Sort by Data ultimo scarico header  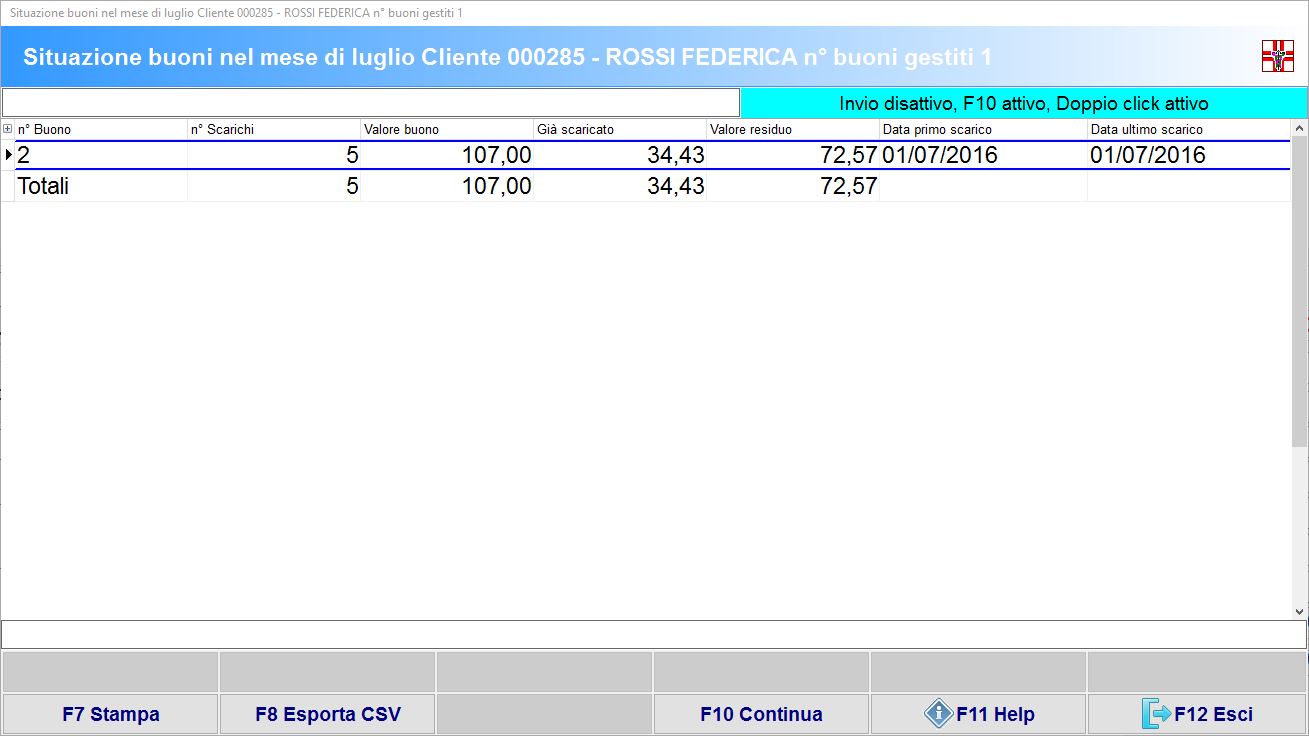(x=1188, y=129)
